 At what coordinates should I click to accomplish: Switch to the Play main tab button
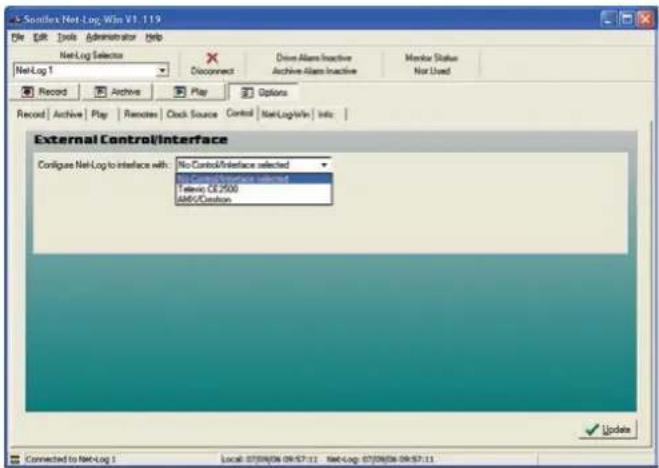(190, 92)
